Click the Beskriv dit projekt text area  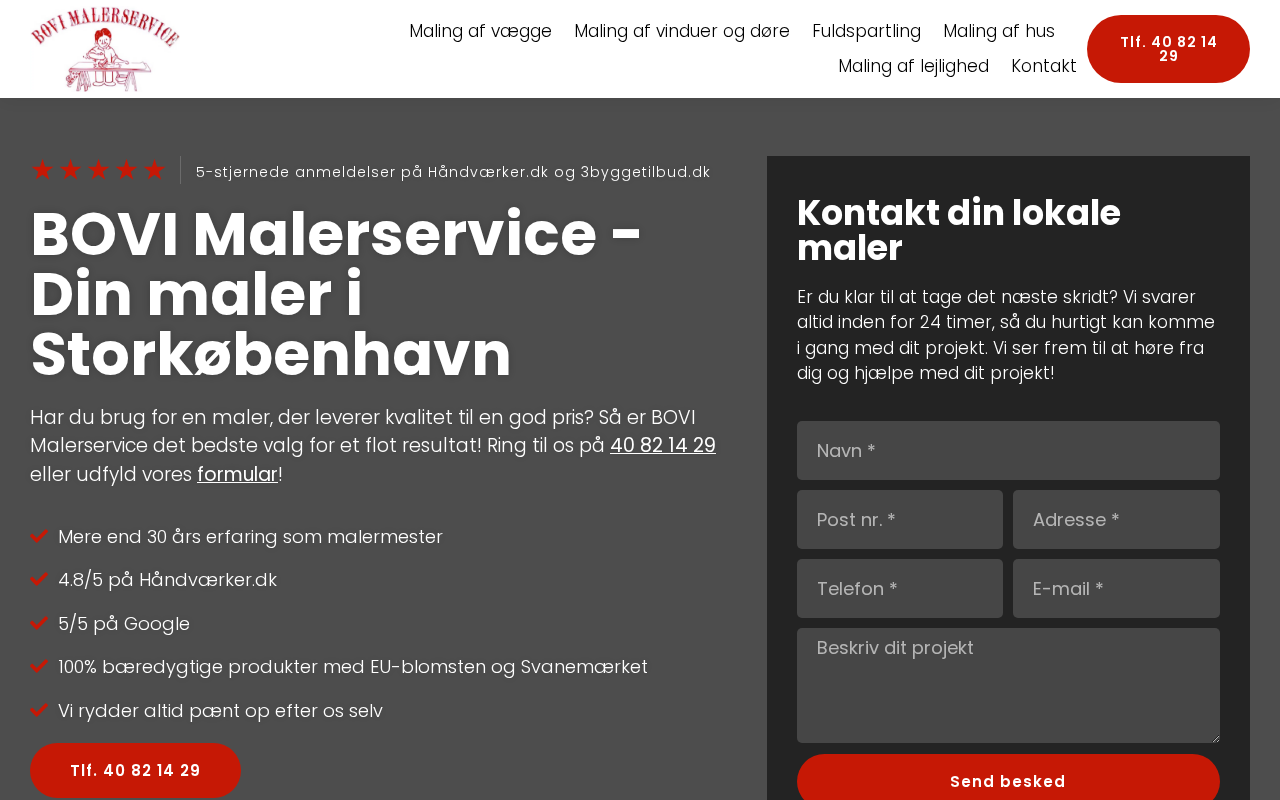click(1008, 685)
